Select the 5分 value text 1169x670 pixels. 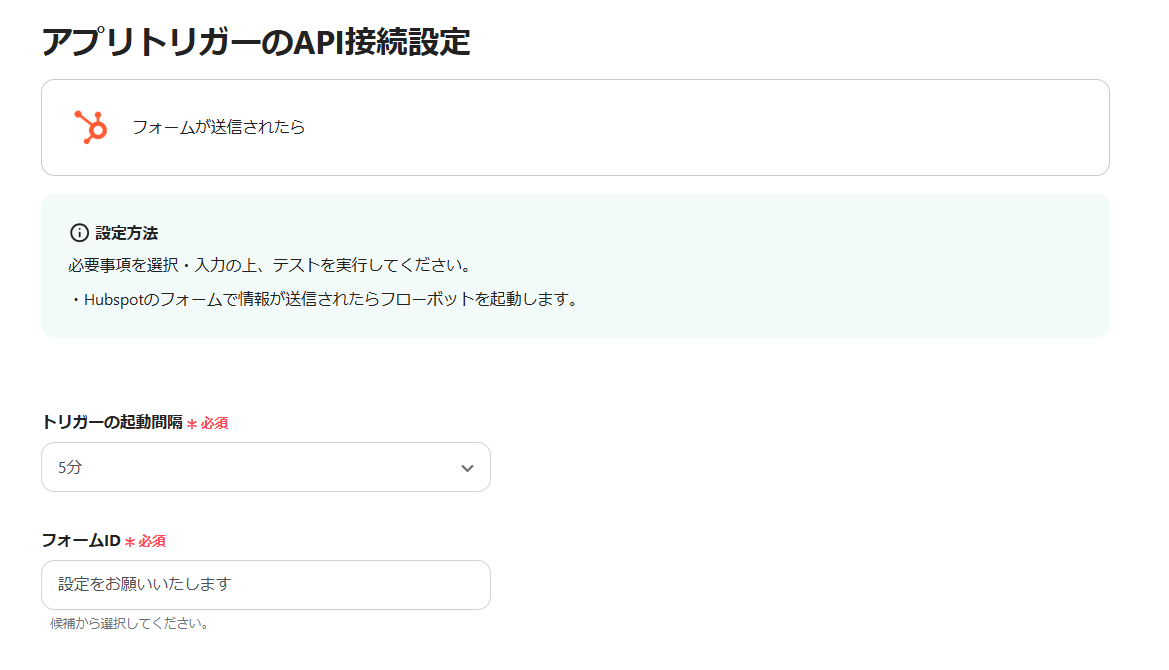click(x=70, y=467)
